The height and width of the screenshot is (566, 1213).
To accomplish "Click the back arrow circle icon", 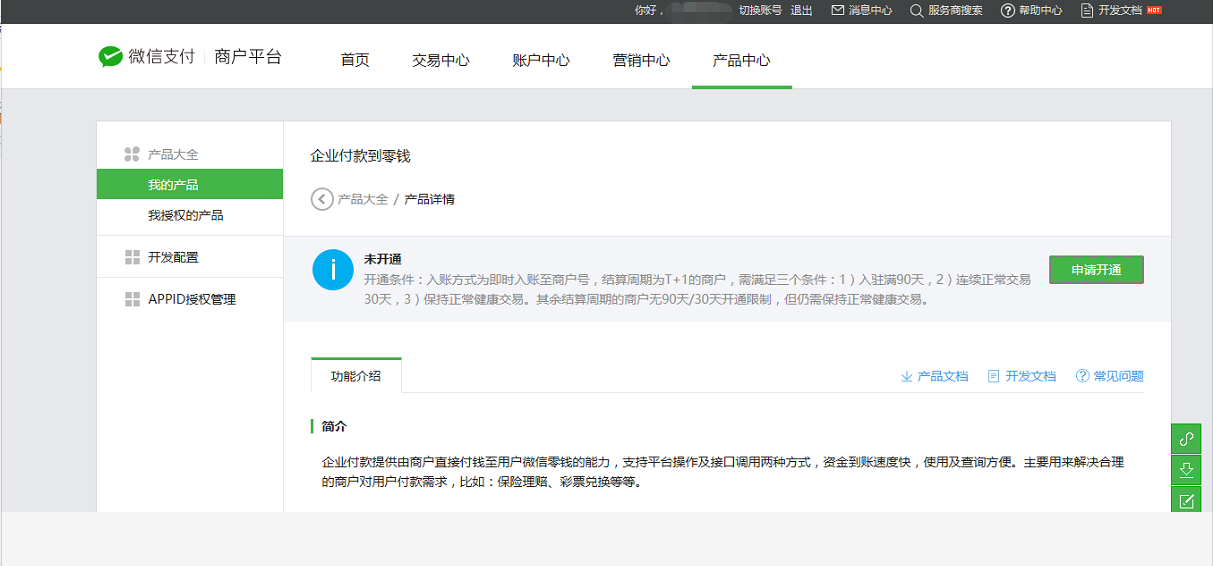I will pos(322,199).
